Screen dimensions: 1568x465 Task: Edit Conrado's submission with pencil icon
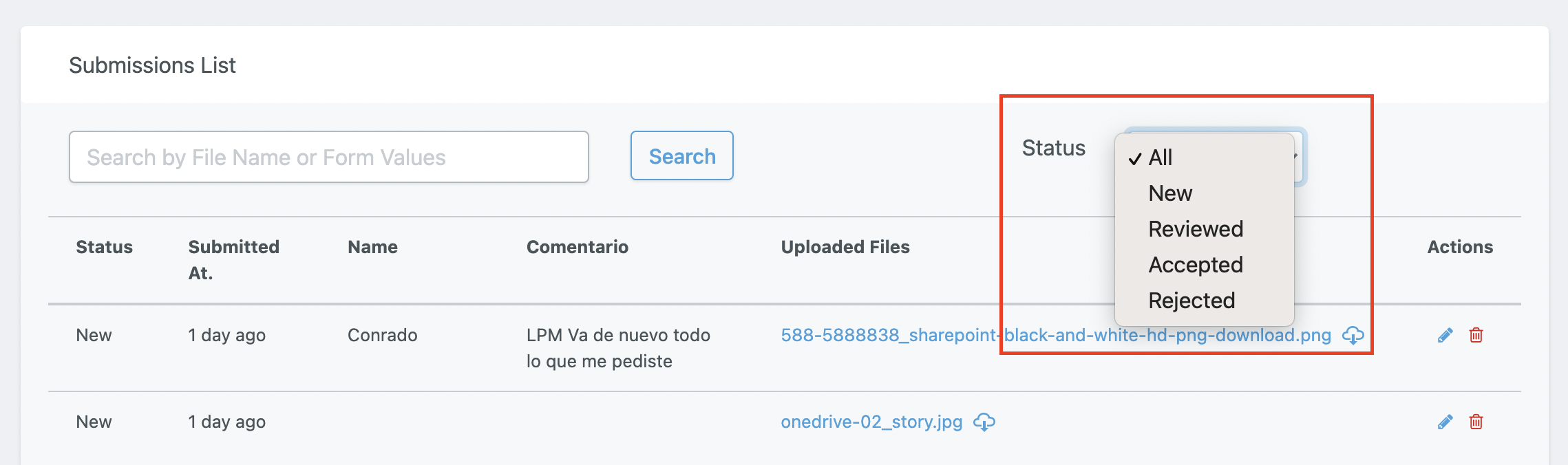(1445, 335)
